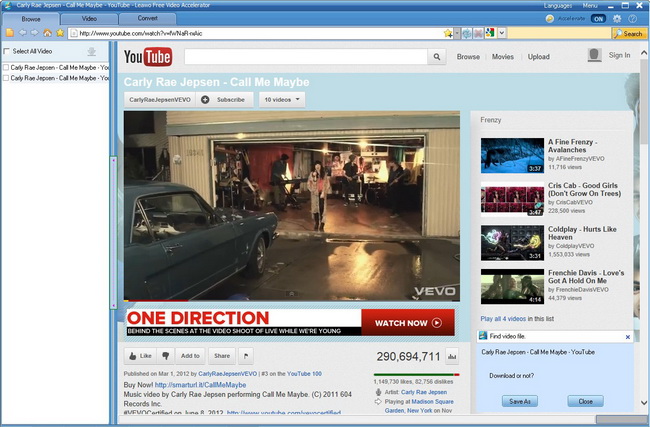Click the video progress bar
Viewport: 650px width, 427px height.
click(x=291, y=300)
